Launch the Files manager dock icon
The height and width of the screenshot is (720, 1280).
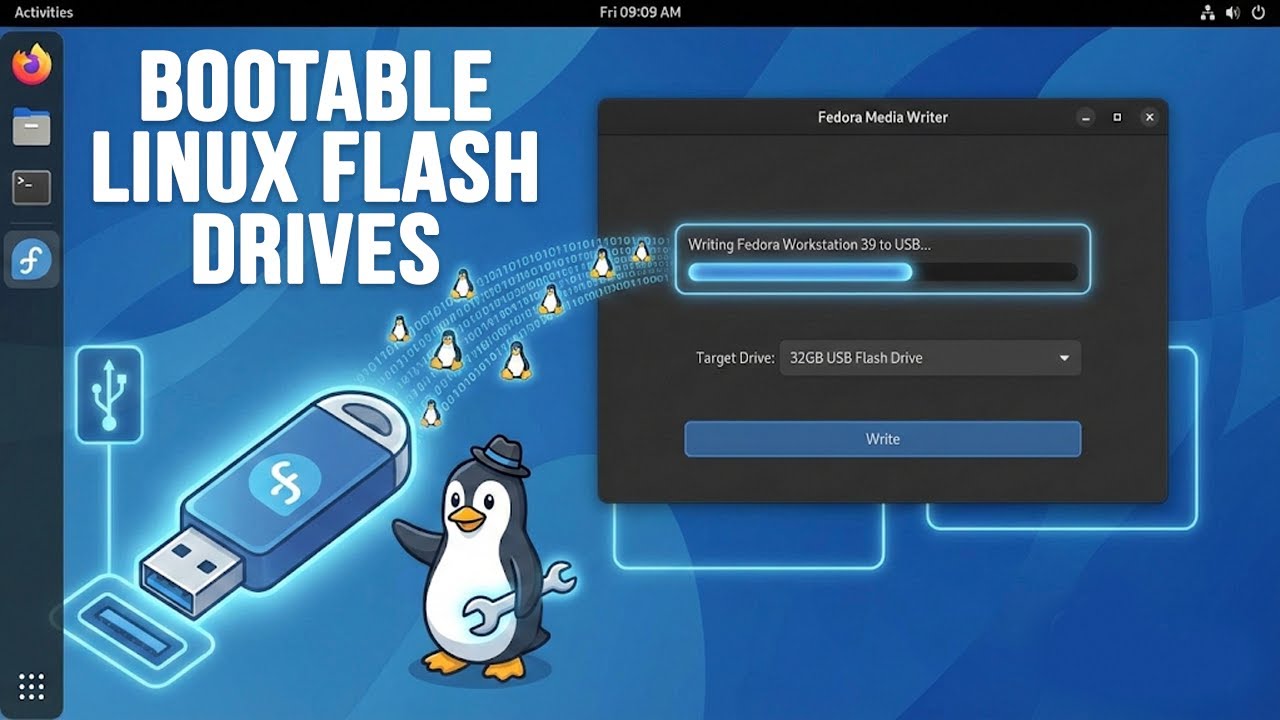coord(32,127)
